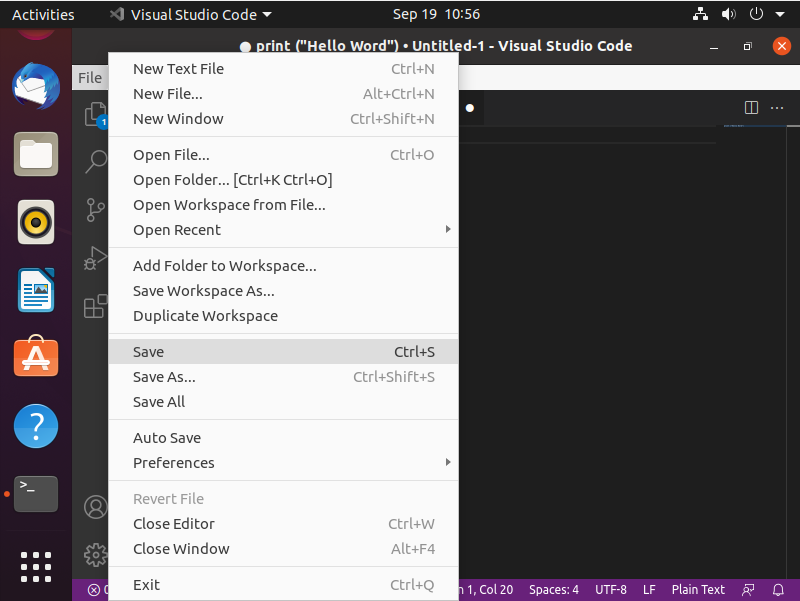Change the Plain Text language mode

point(698,590)
